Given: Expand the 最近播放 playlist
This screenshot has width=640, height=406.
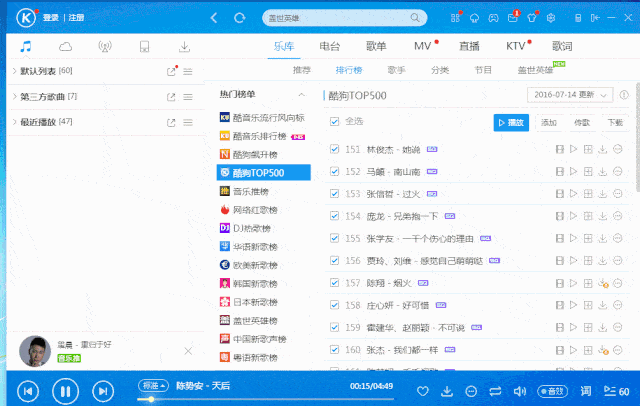Looking at the screenshot, I should click(14, 122).
